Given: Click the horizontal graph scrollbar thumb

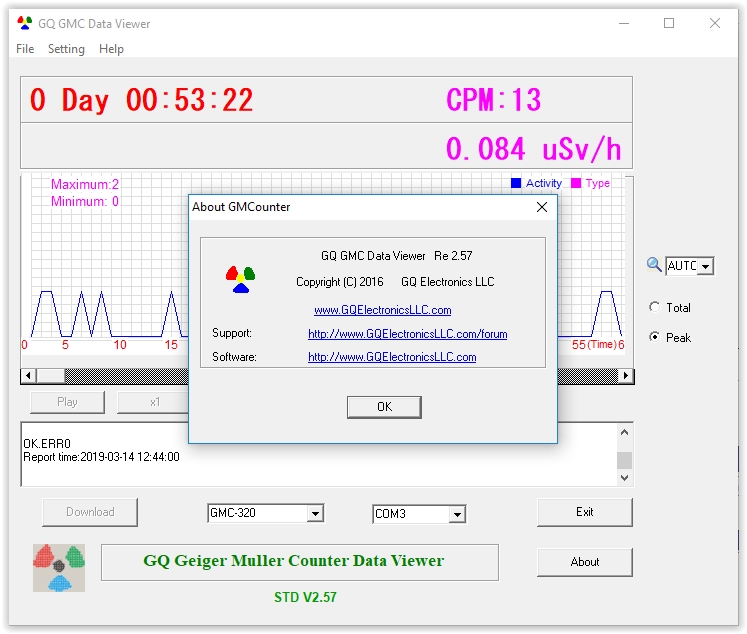Looking at the screenshot, I should point(50,375).
